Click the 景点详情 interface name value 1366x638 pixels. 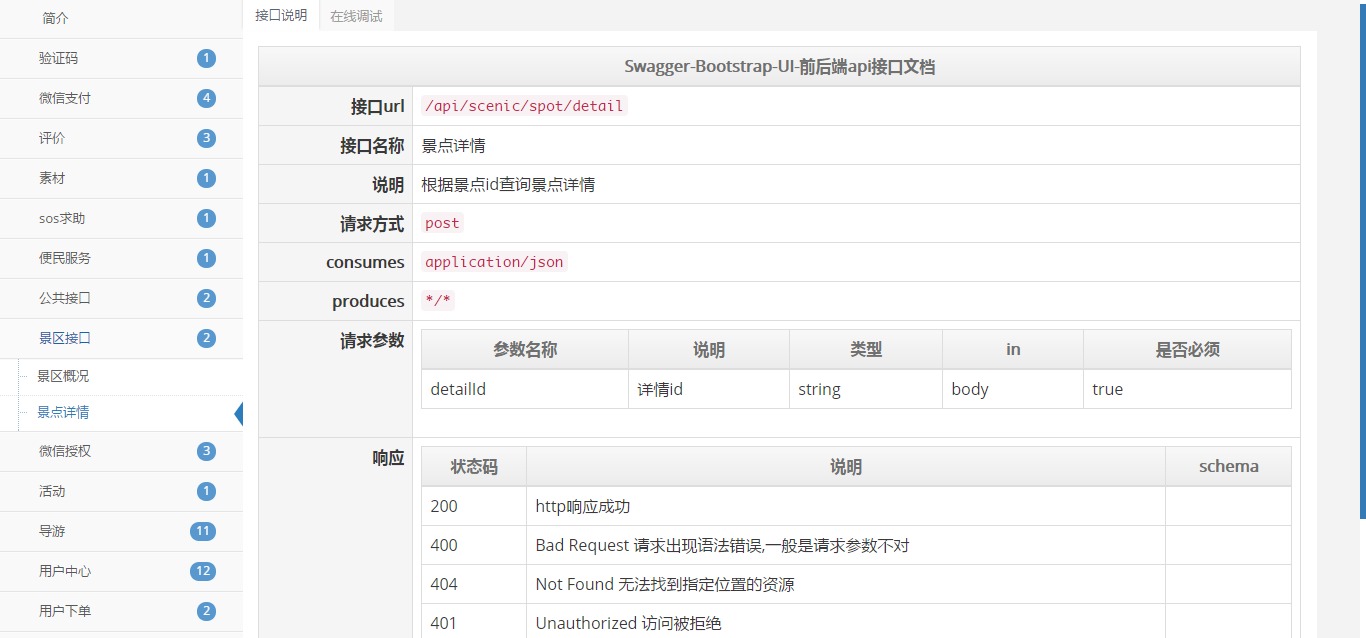pos(454,145)
